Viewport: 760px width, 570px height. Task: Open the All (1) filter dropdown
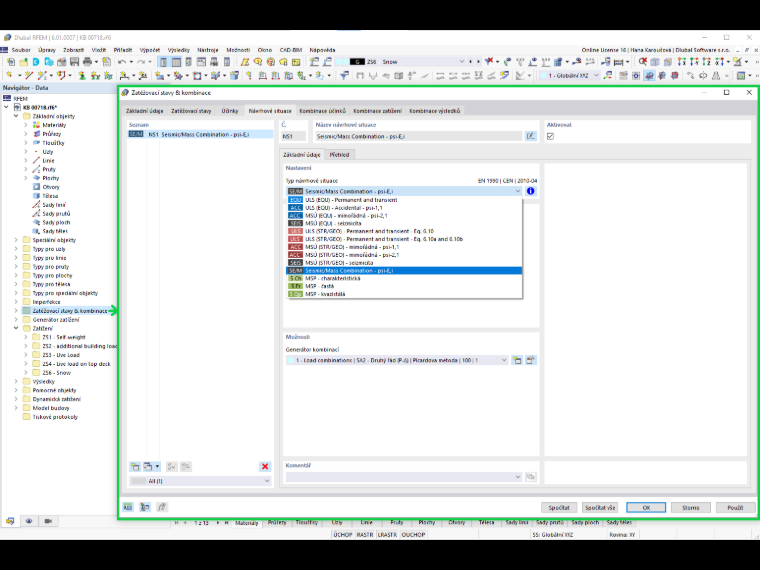coord(200,481)
